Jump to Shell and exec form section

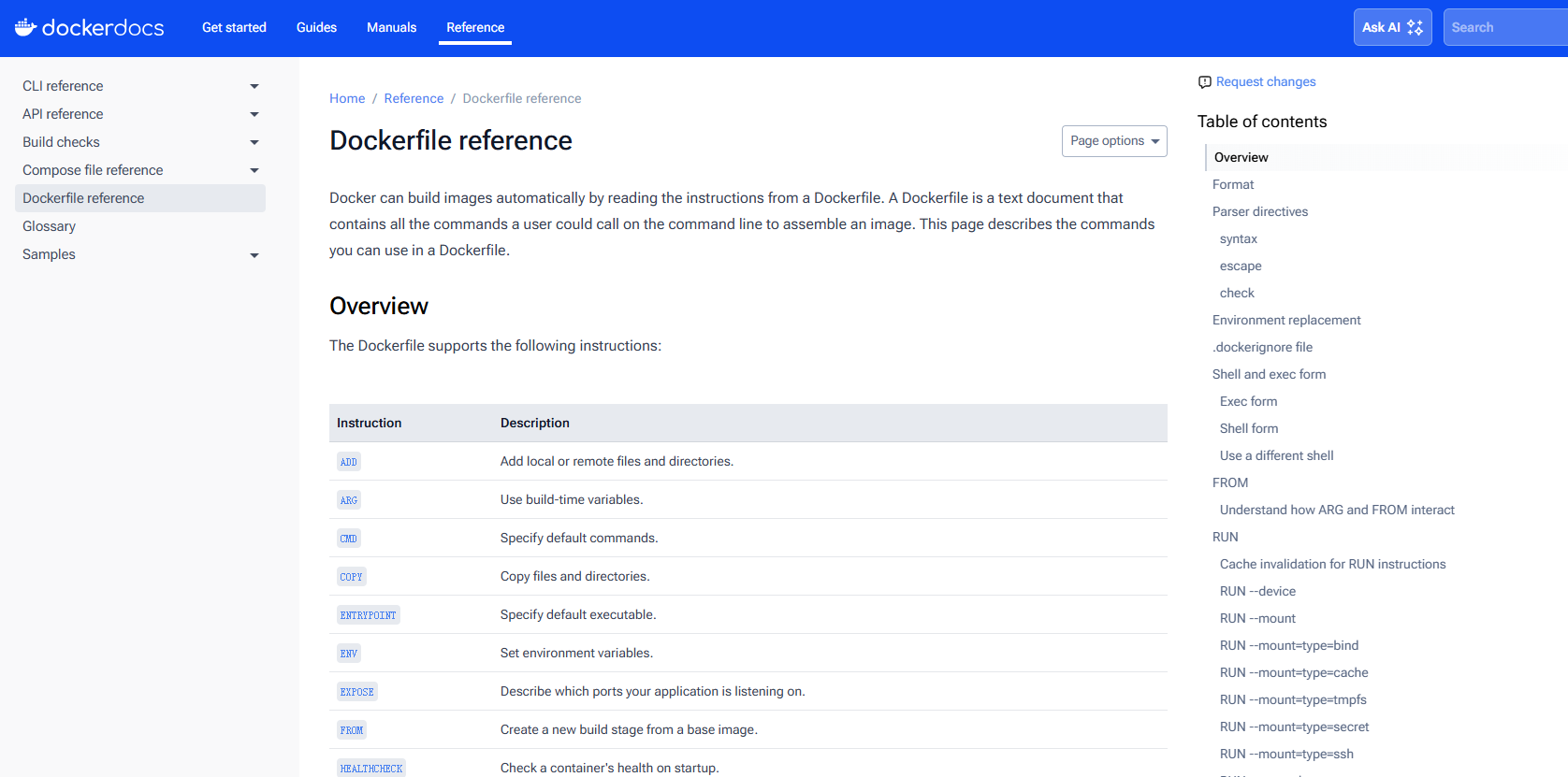click(x=1269, y=374)
